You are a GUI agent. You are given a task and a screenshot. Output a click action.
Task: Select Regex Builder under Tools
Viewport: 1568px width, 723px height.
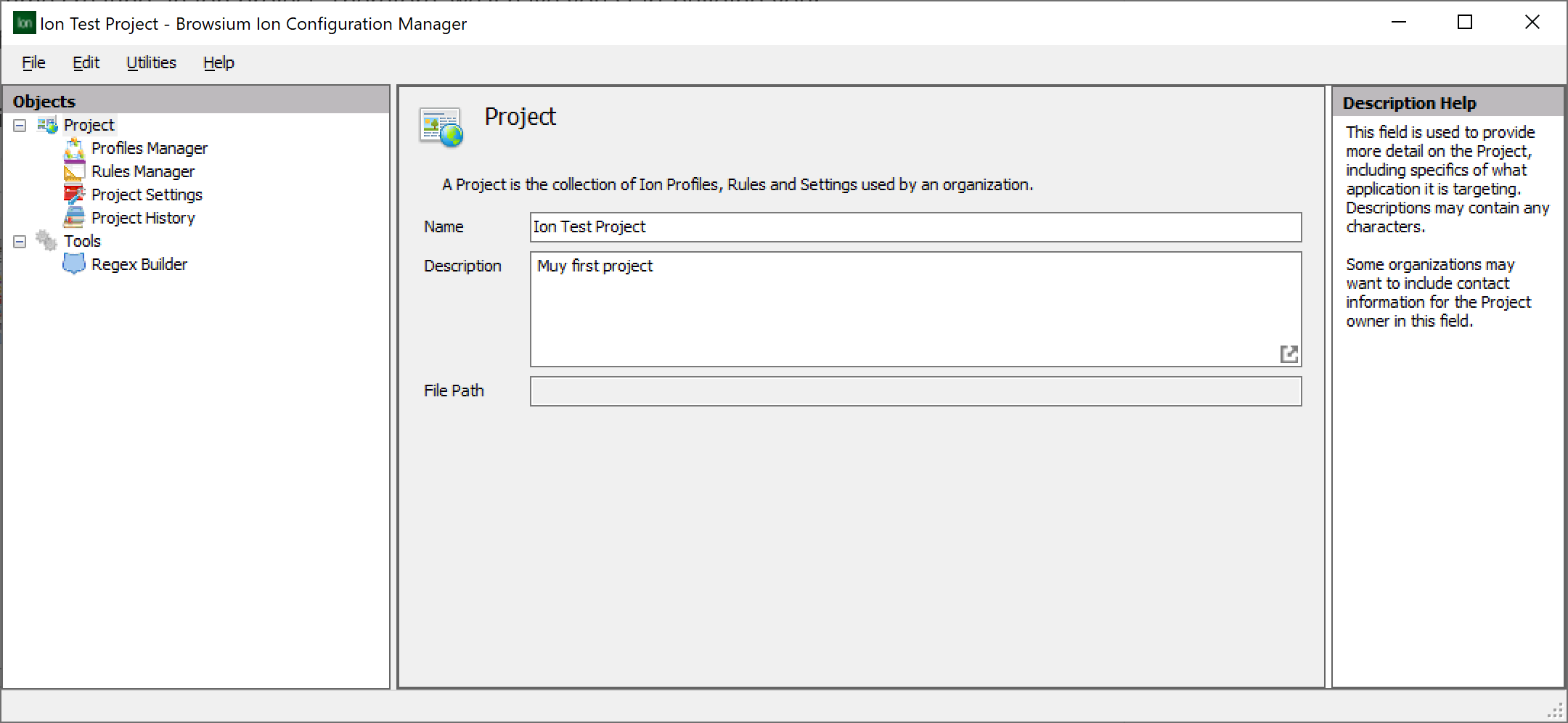coord(139,264)
